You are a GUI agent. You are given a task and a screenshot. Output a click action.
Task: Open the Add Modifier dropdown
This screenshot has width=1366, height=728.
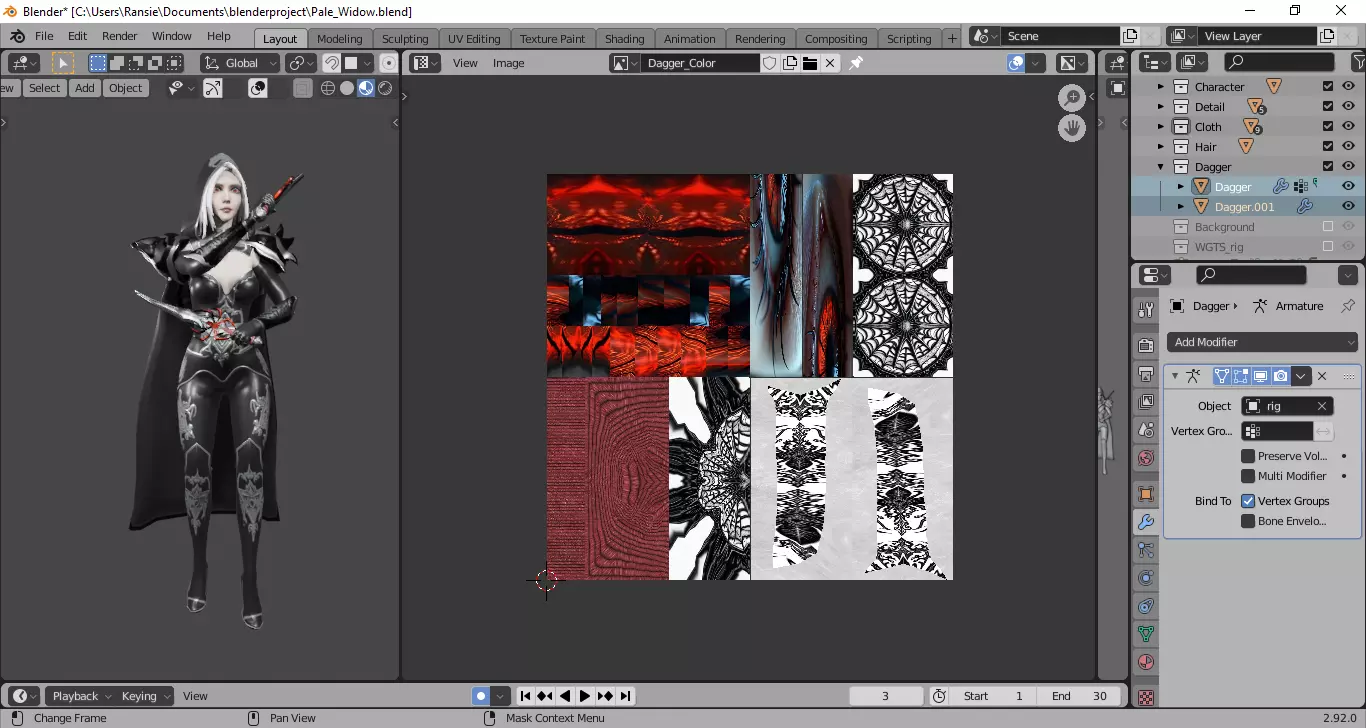click(1264, 342)
